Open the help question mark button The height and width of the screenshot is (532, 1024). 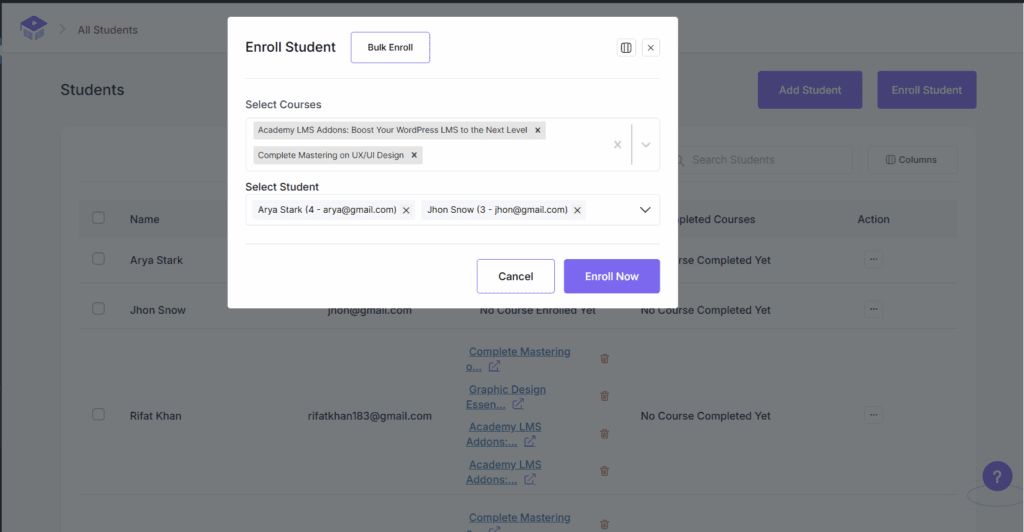coord(997,476)
